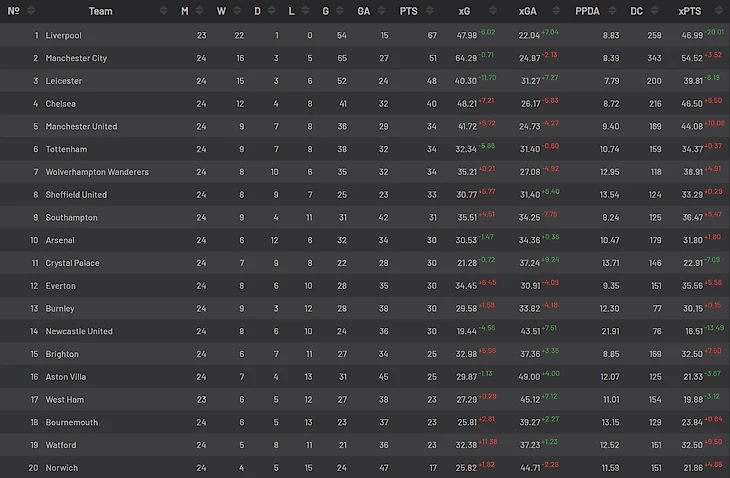Click the № column header

(14, 11)
